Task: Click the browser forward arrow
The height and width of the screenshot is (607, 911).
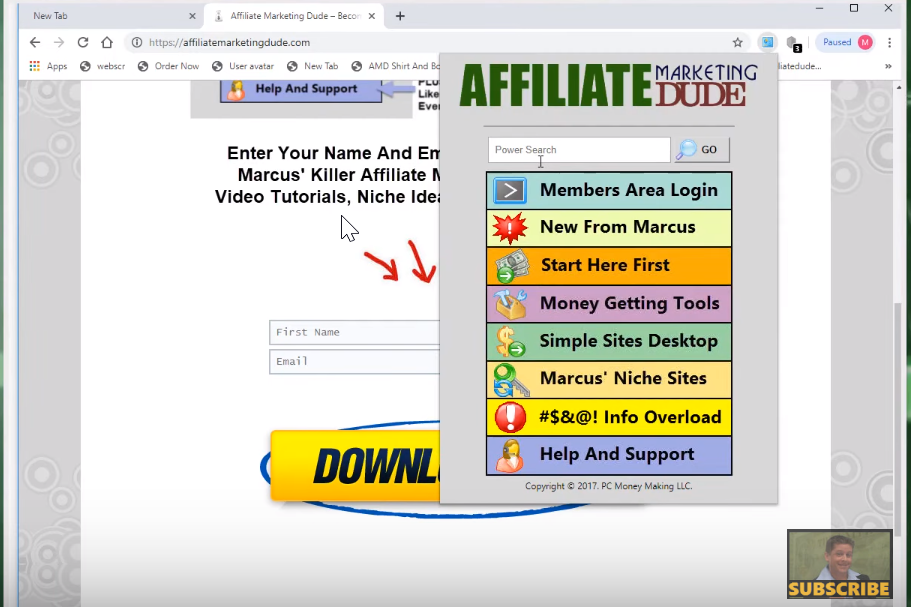Action: pos(59,42)
